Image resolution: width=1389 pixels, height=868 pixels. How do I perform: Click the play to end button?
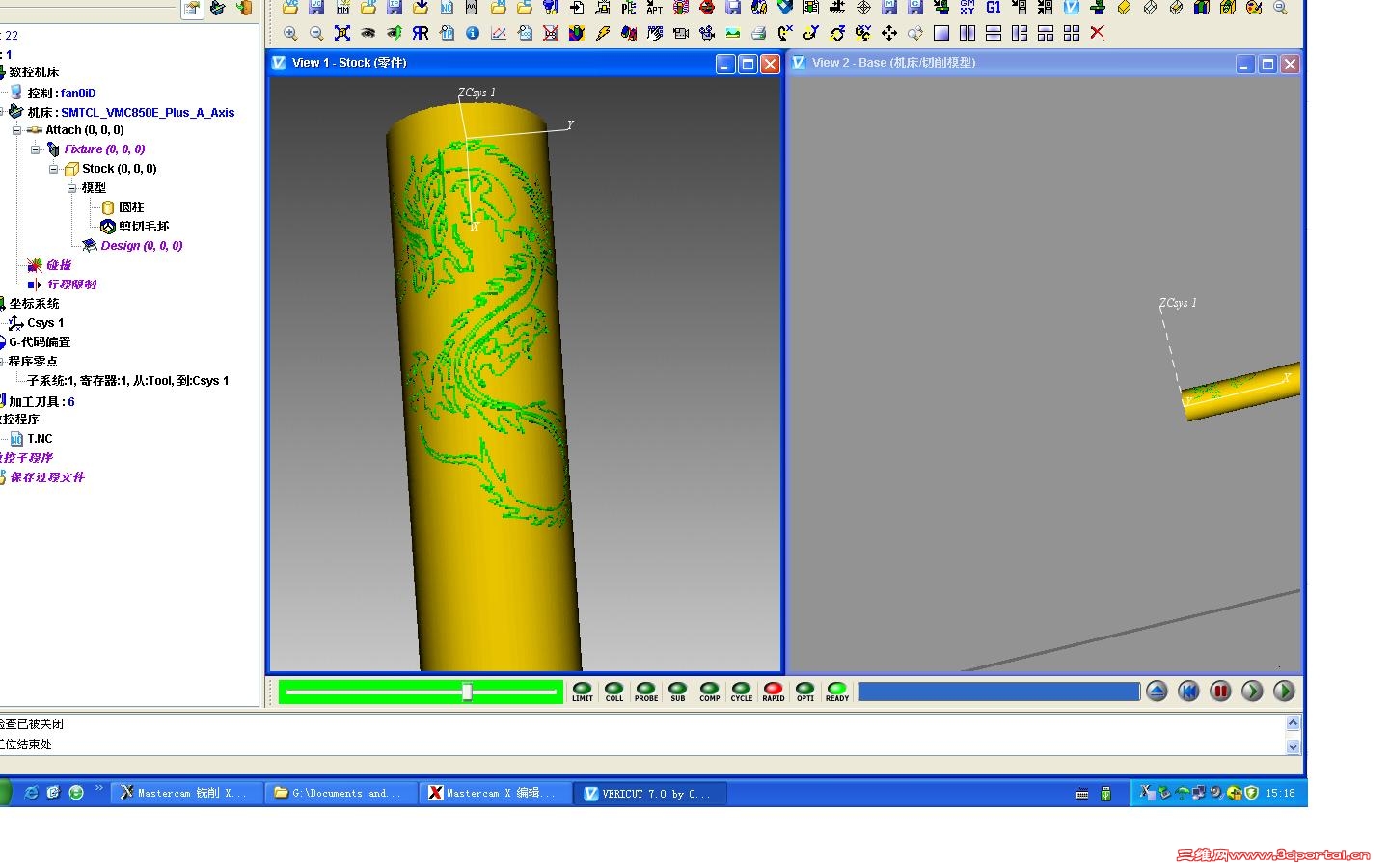coord(1284,691)
